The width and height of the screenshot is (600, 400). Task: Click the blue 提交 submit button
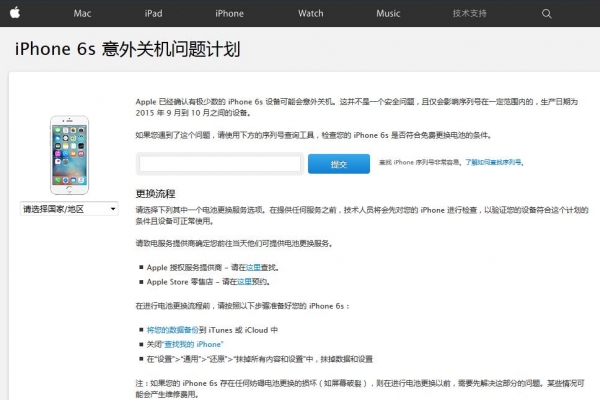[x=339, y=164]
